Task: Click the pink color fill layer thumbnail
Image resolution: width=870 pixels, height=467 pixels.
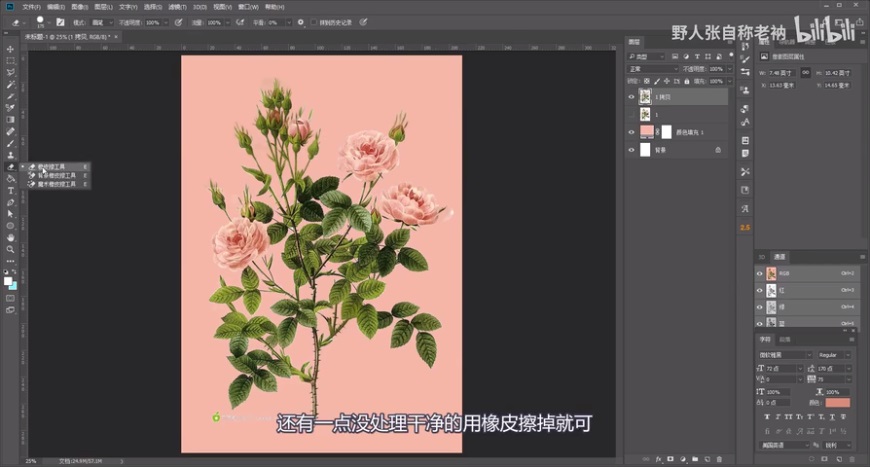Action: coord(646,132)
